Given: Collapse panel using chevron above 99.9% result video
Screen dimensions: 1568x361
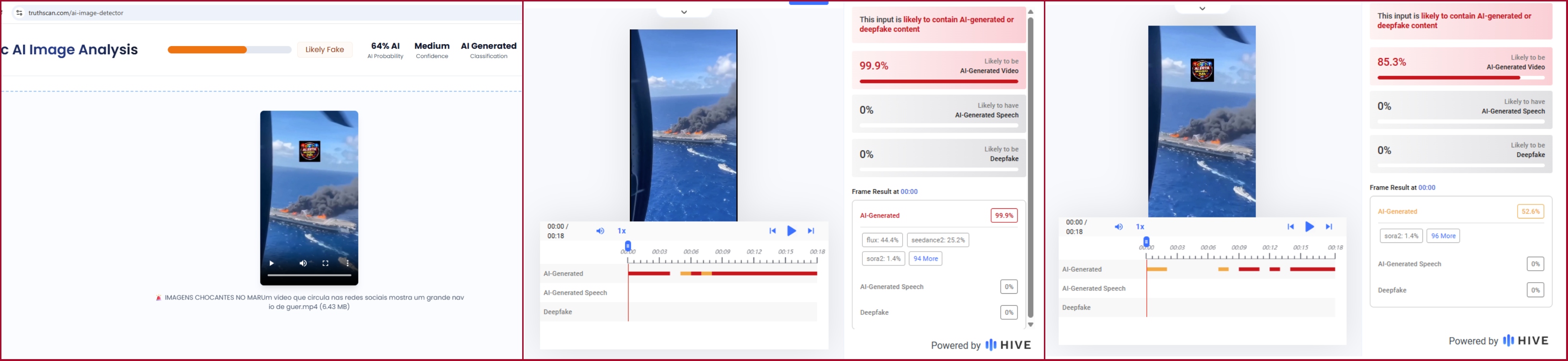Looking at the screenshot, I should click(x=684, y=12).
